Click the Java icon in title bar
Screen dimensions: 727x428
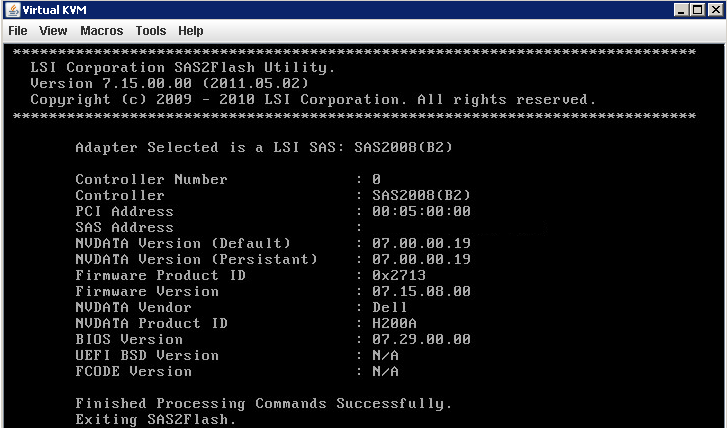[11, 9]
